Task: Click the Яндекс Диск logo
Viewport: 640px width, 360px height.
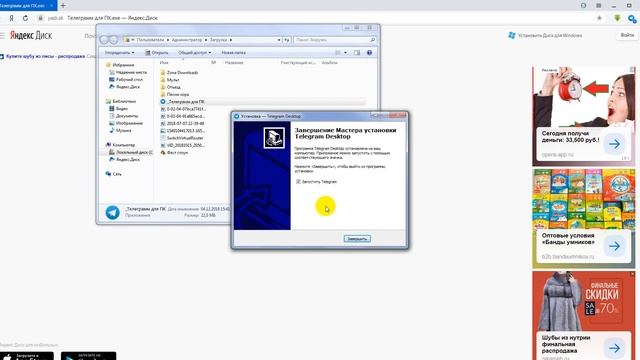Action: (x=31, y=36)
